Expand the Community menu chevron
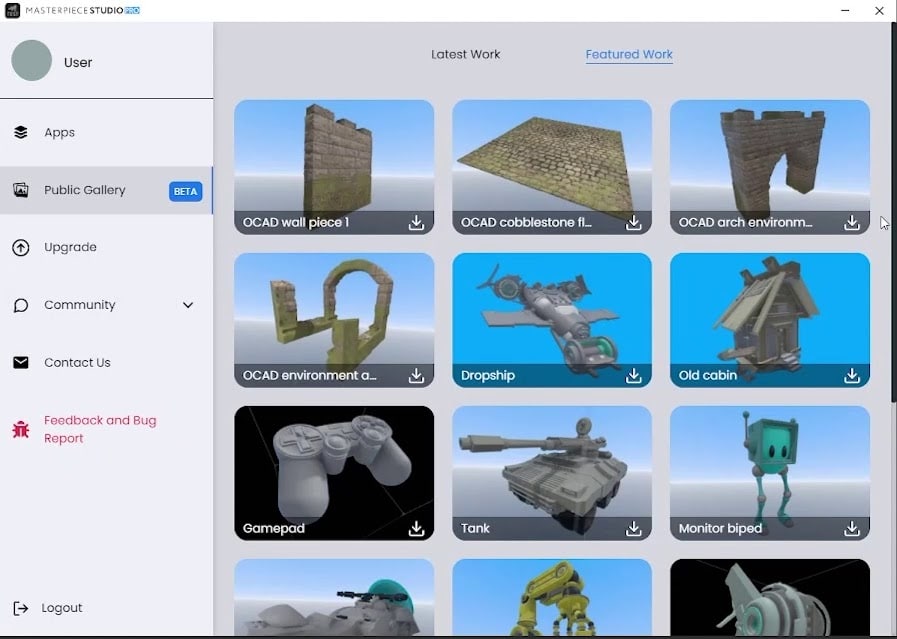The width and height of the screenshot is (897, 639). pyautogui.click(x=188, y=305)
